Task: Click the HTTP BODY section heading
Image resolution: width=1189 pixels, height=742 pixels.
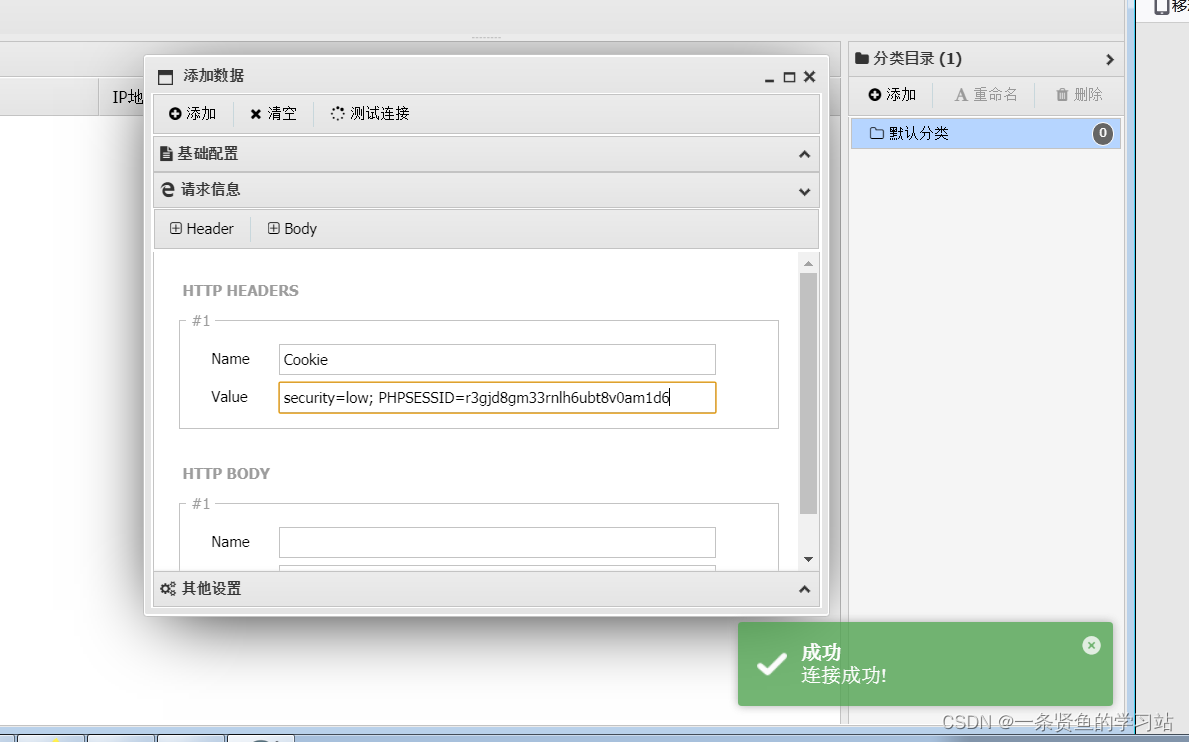Action: (x=226, y=474)
